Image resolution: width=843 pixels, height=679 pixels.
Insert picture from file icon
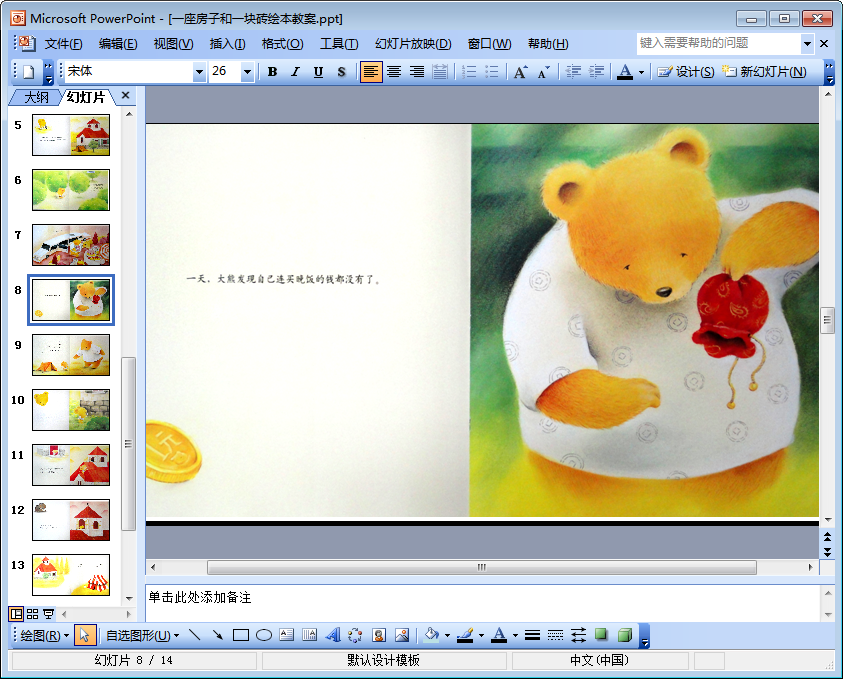[x=402, y=635]
